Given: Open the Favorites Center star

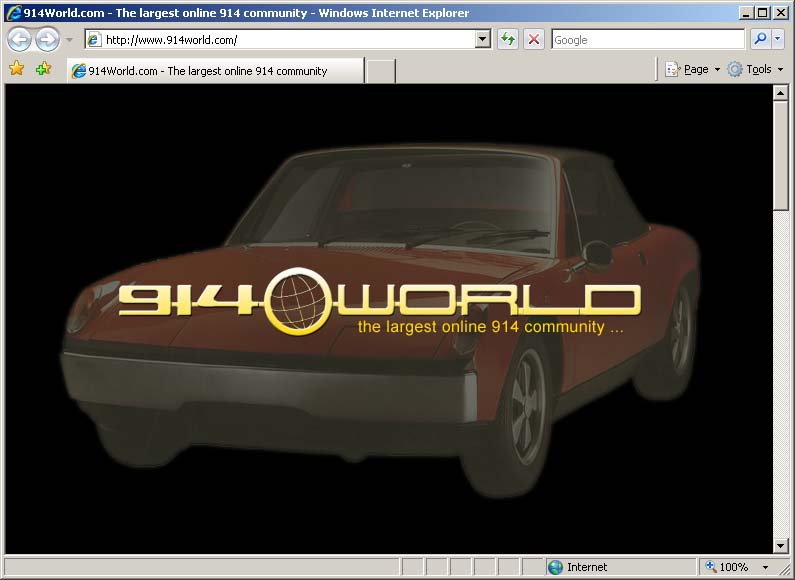Looking at the screenshot, I should tap(17, 68).
